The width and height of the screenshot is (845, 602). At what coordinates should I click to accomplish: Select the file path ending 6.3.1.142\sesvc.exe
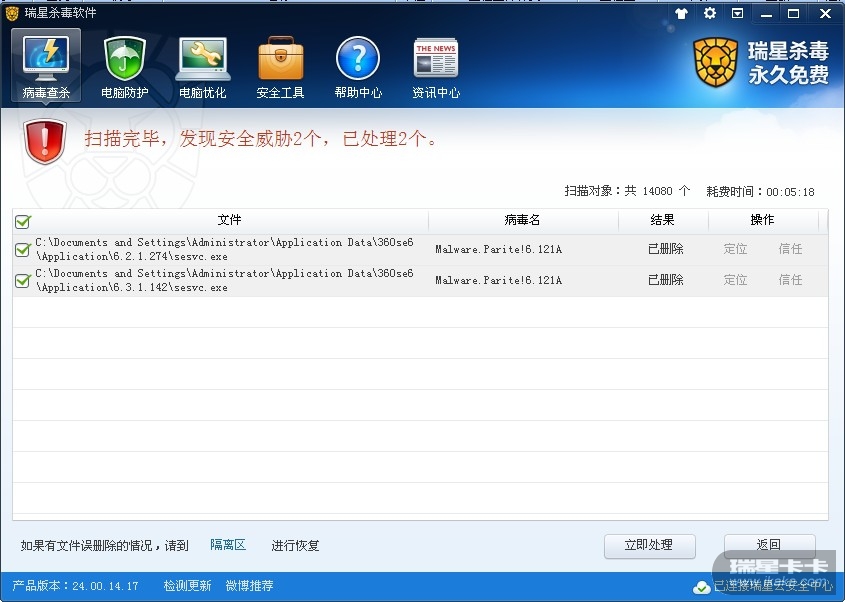pos(224,280)
